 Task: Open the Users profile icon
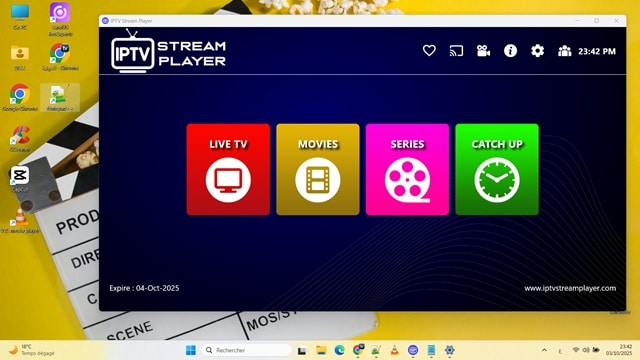coord(564,51)
